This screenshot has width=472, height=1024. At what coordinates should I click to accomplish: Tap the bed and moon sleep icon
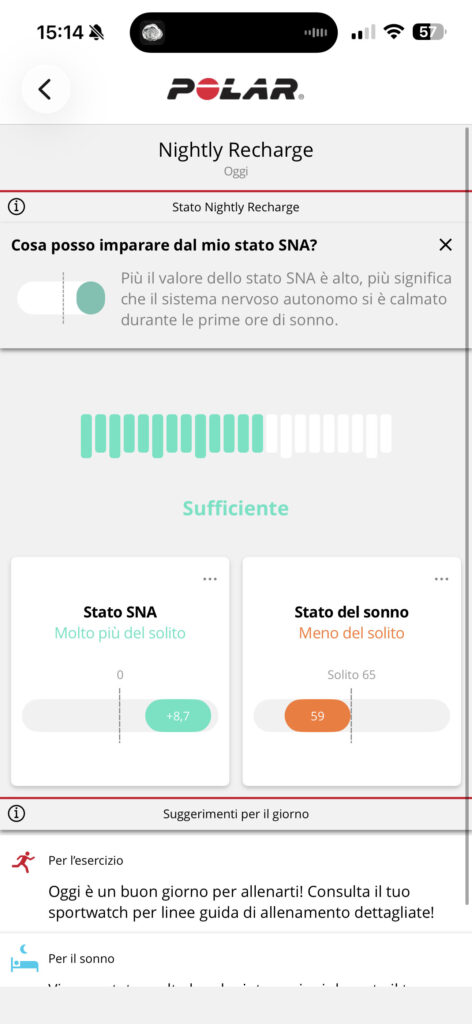pyautogui.click(x=24, y=957)
